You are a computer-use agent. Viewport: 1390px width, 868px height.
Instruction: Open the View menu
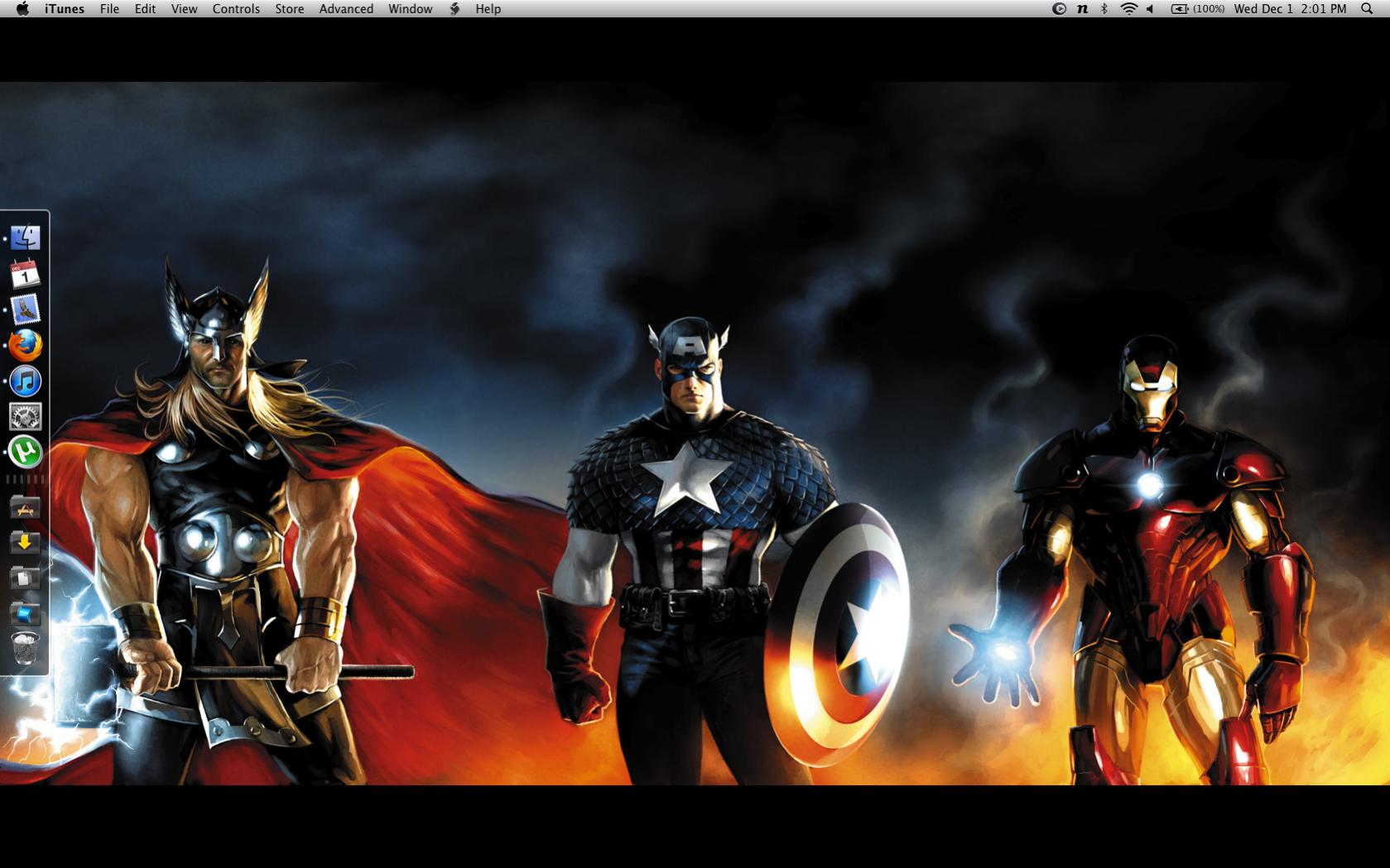184,9
